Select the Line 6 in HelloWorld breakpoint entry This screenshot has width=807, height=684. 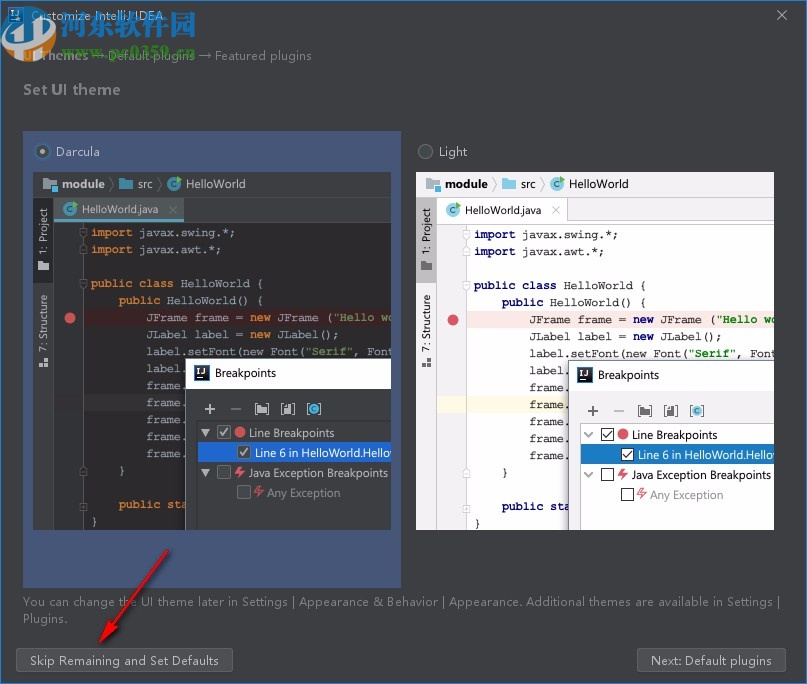click(300, 452)
